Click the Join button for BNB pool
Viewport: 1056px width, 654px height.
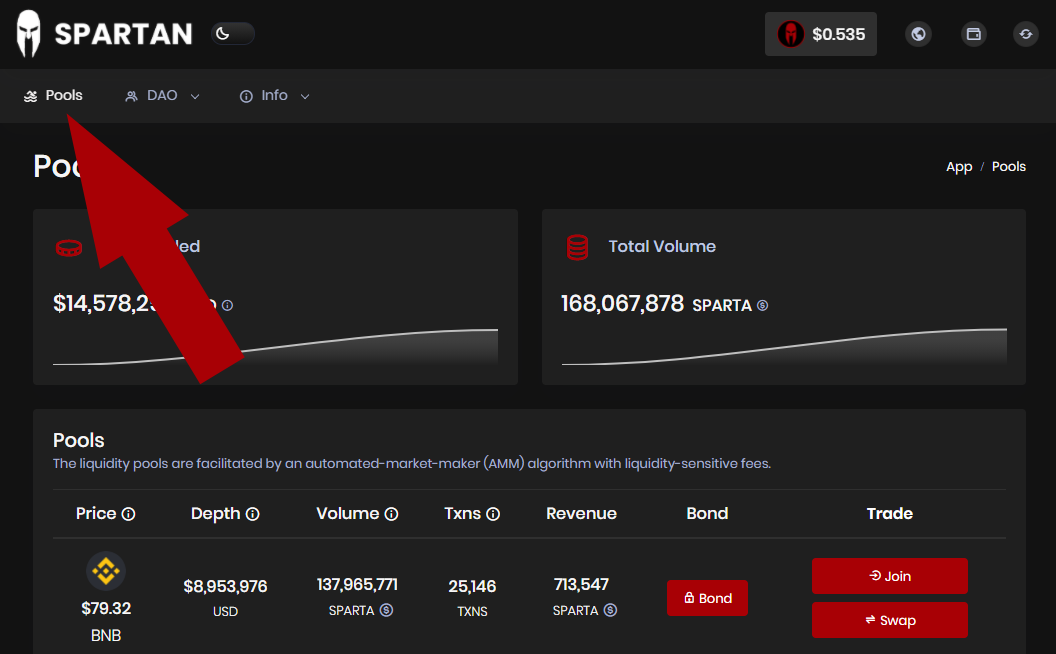click(x=890, y=576)
